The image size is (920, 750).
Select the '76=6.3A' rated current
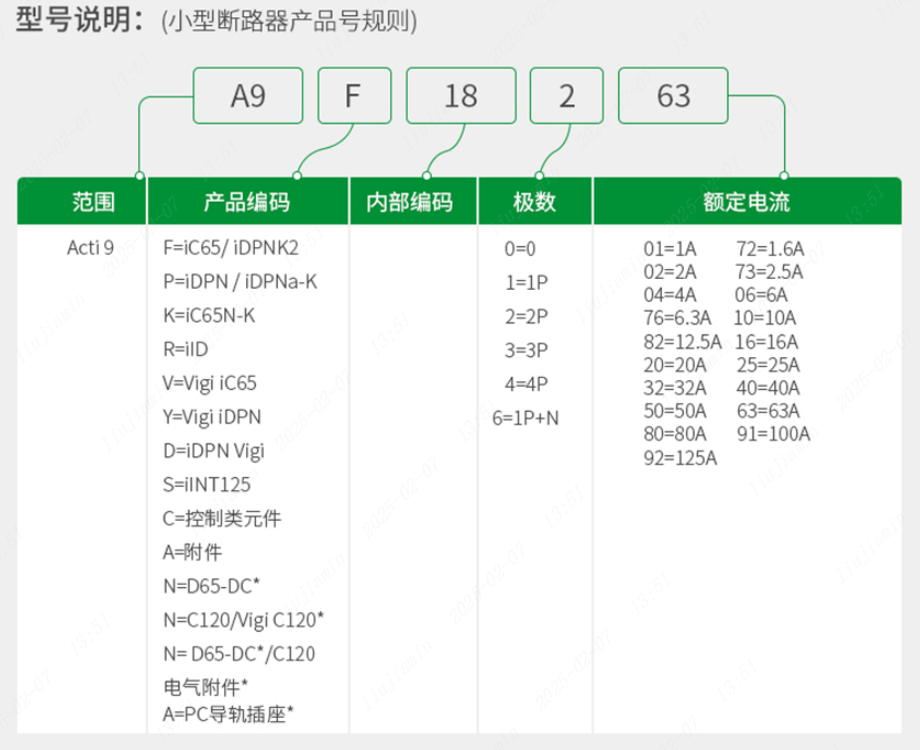[x=677, y=318]
